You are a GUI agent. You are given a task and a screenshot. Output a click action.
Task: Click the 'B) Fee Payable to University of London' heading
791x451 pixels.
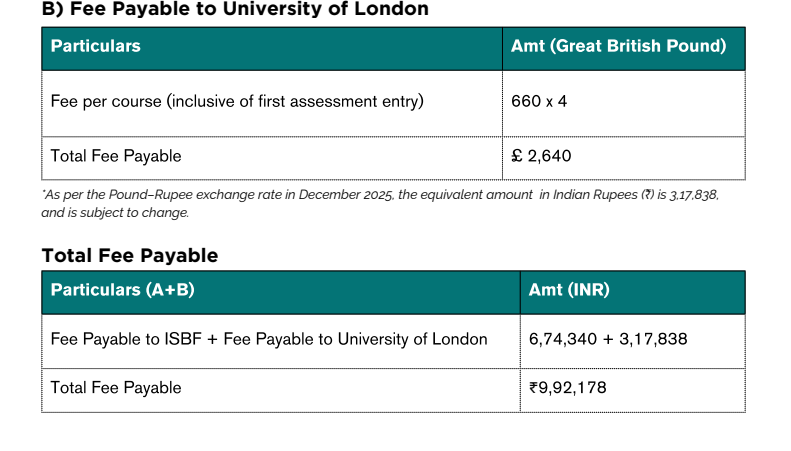click(235, 9)
